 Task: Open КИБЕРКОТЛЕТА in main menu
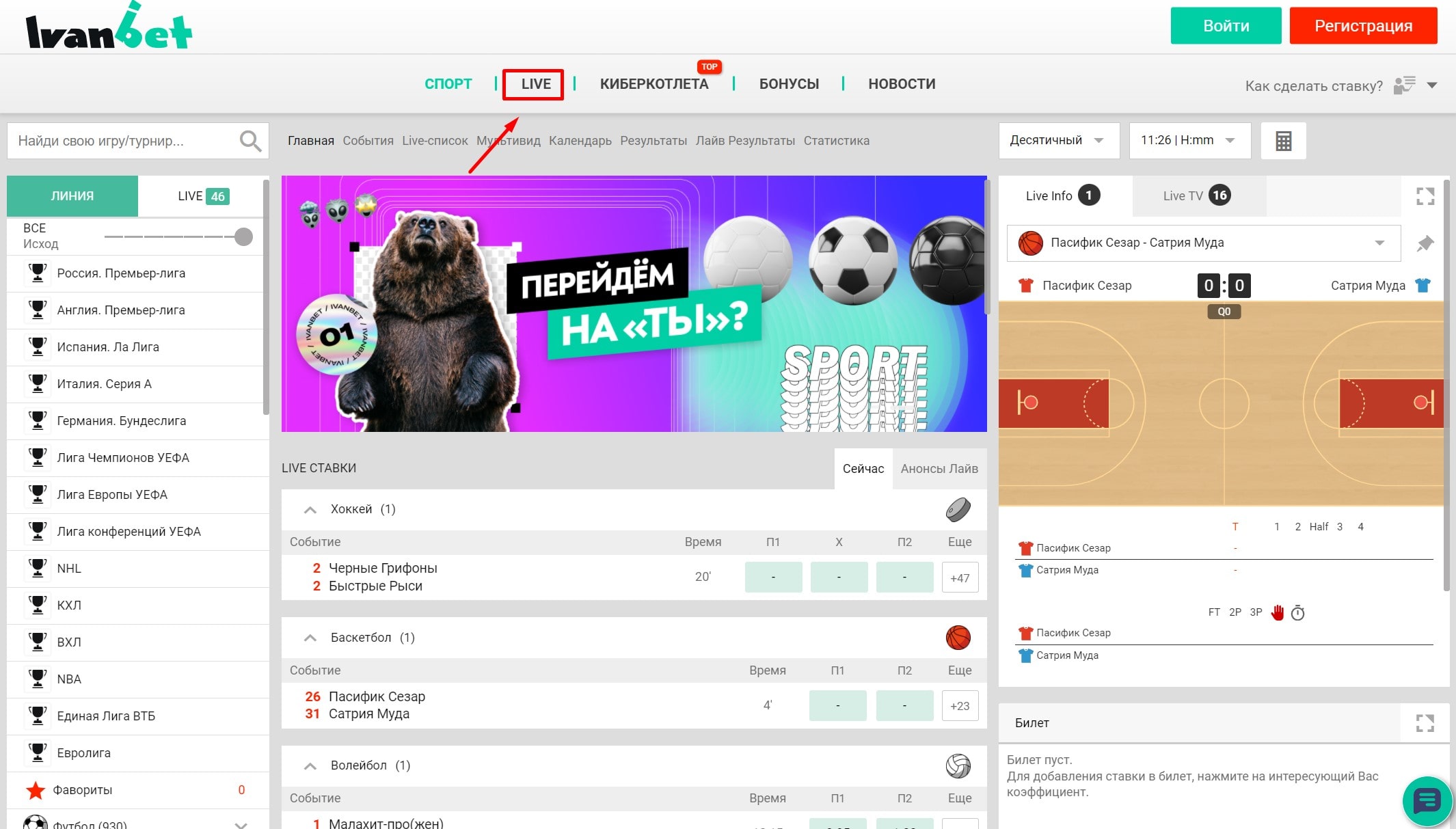click(653, 84)
